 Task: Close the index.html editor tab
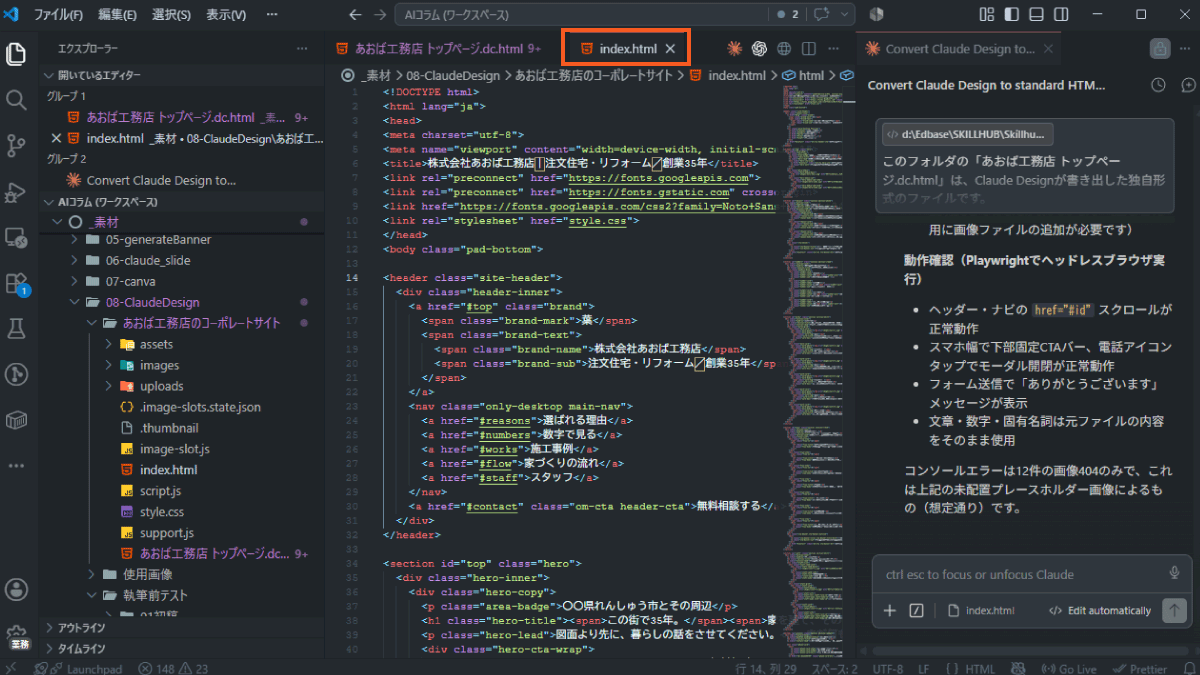pyautogui.click(x=670, y=48)
